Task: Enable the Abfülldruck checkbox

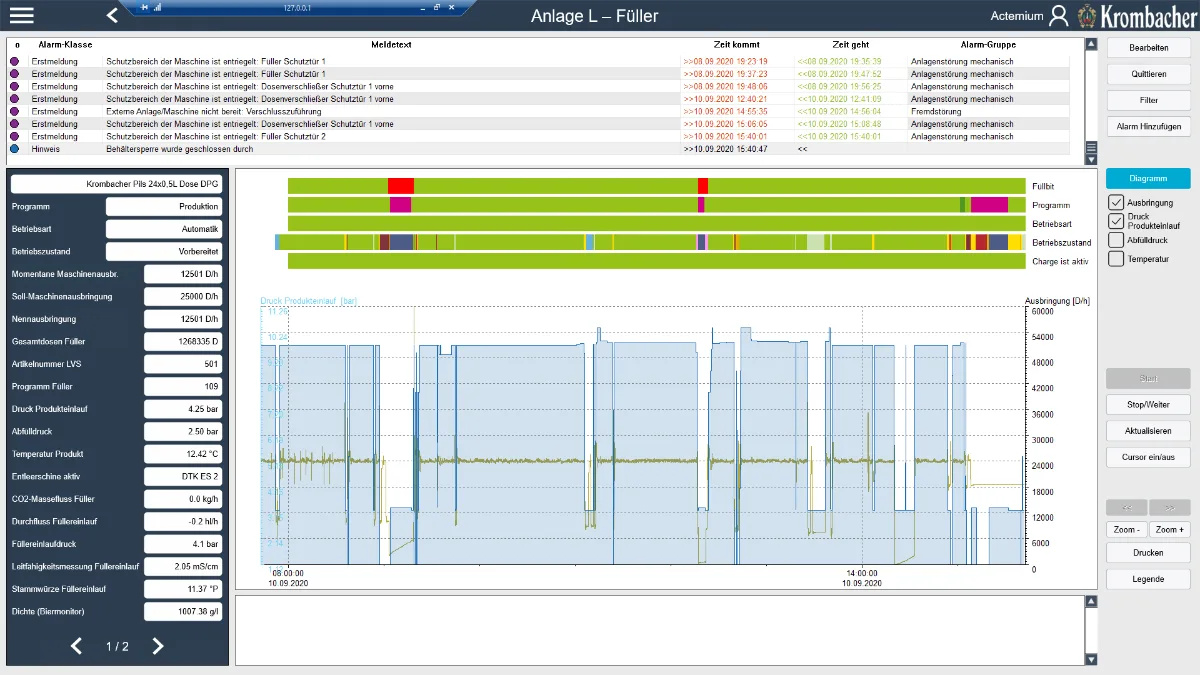Action: (1116, 240)
